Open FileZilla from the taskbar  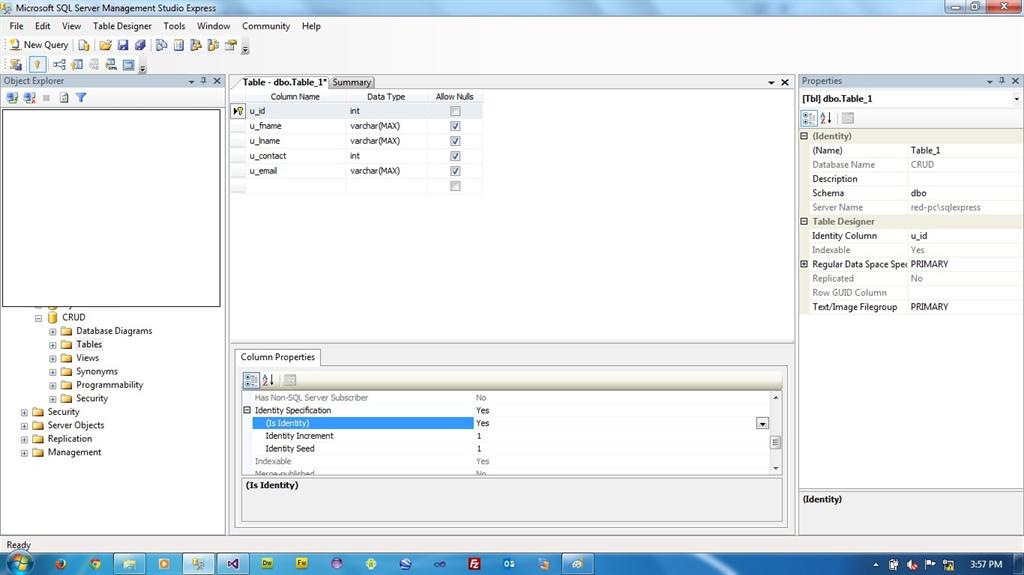coord(475,564)
